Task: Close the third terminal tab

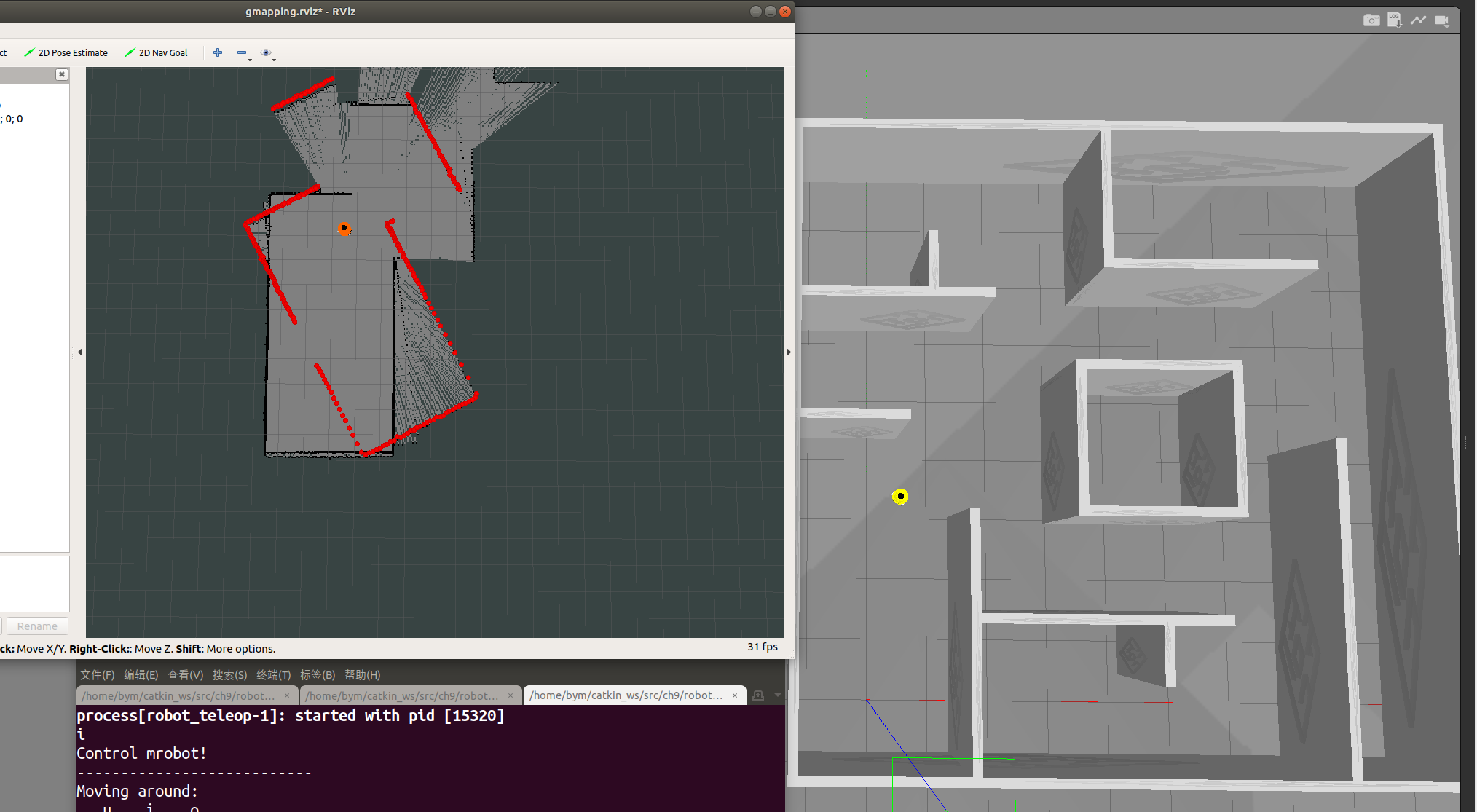Action: coord(735,695)
